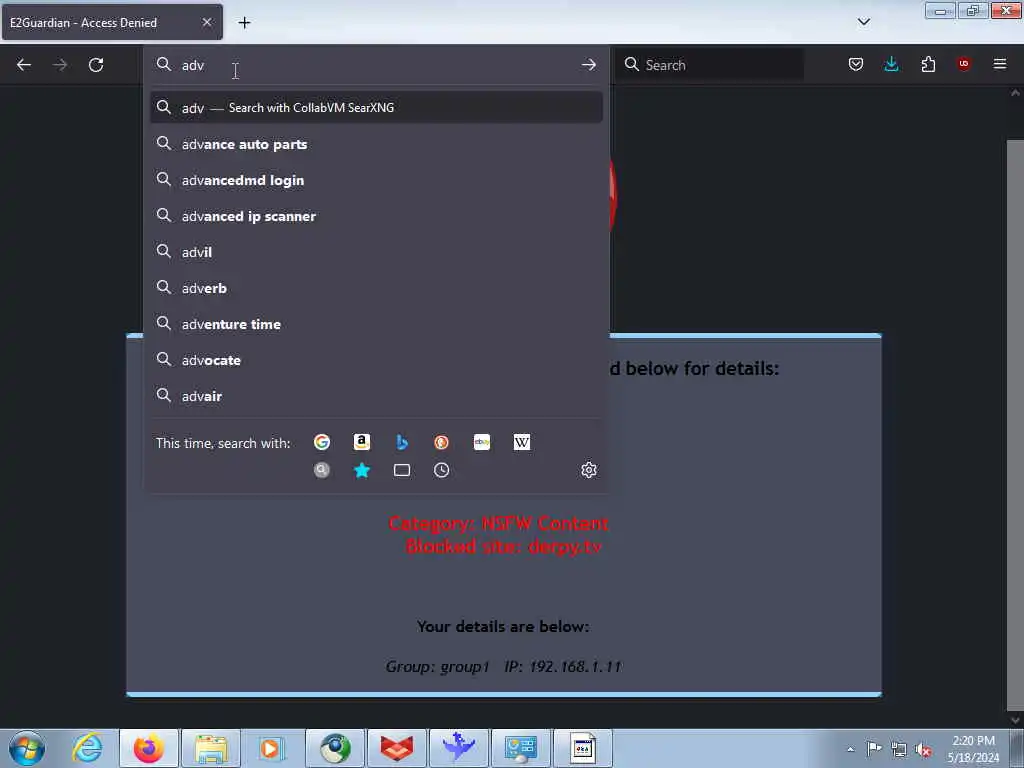Search history using the clock icon
This screenshot has height=768, width=1024.
pyautogui.click(x=441, y=470)
